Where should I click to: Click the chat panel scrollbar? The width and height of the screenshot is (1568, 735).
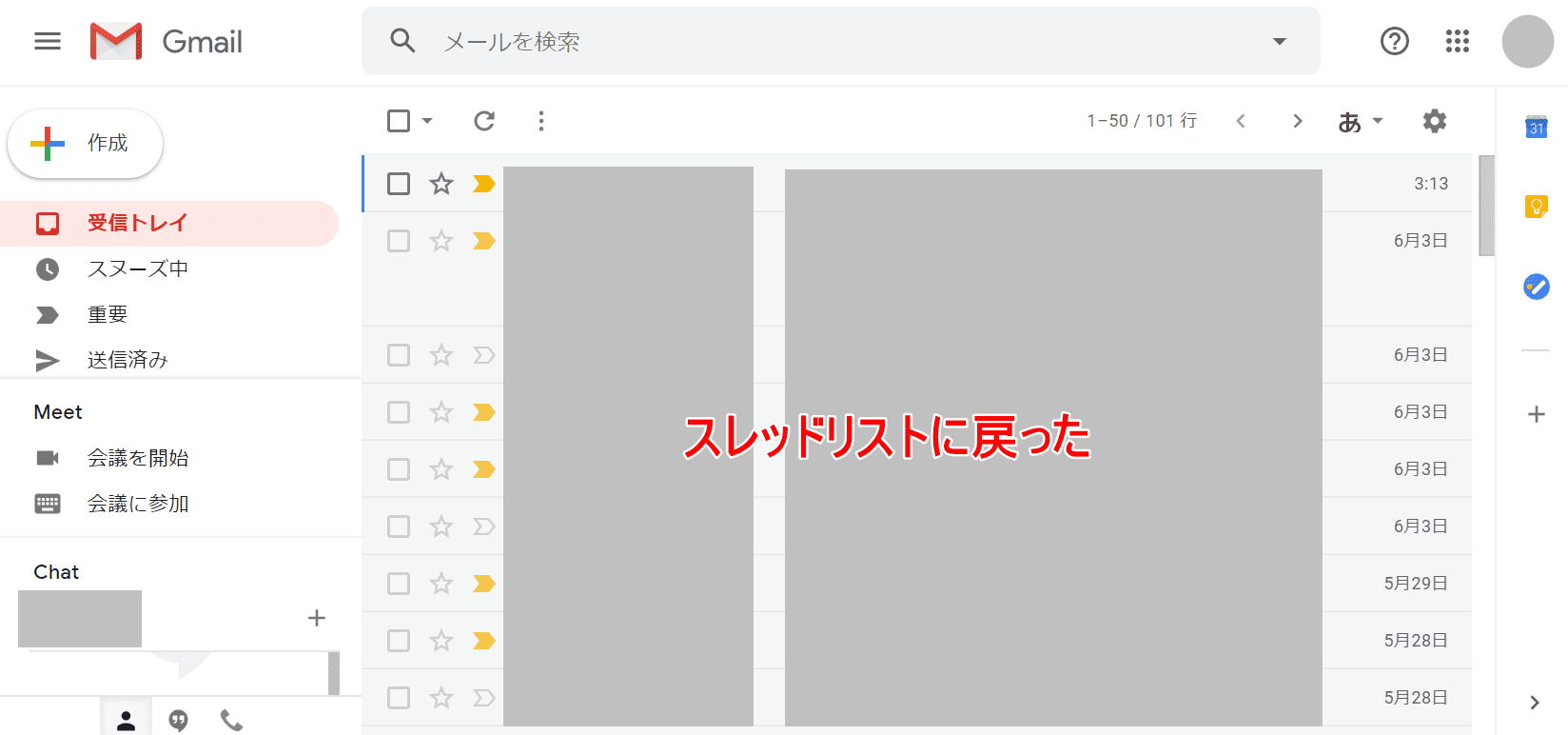(334, 673)
